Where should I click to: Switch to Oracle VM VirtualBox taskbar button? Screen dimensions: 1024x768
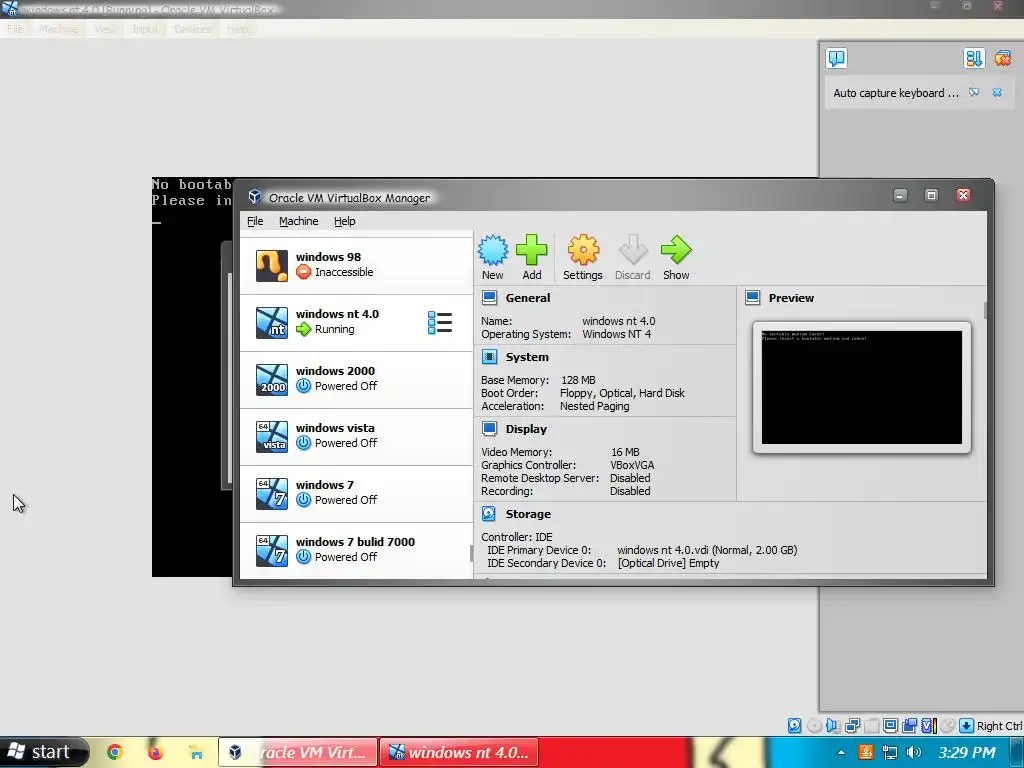(298, 752)
